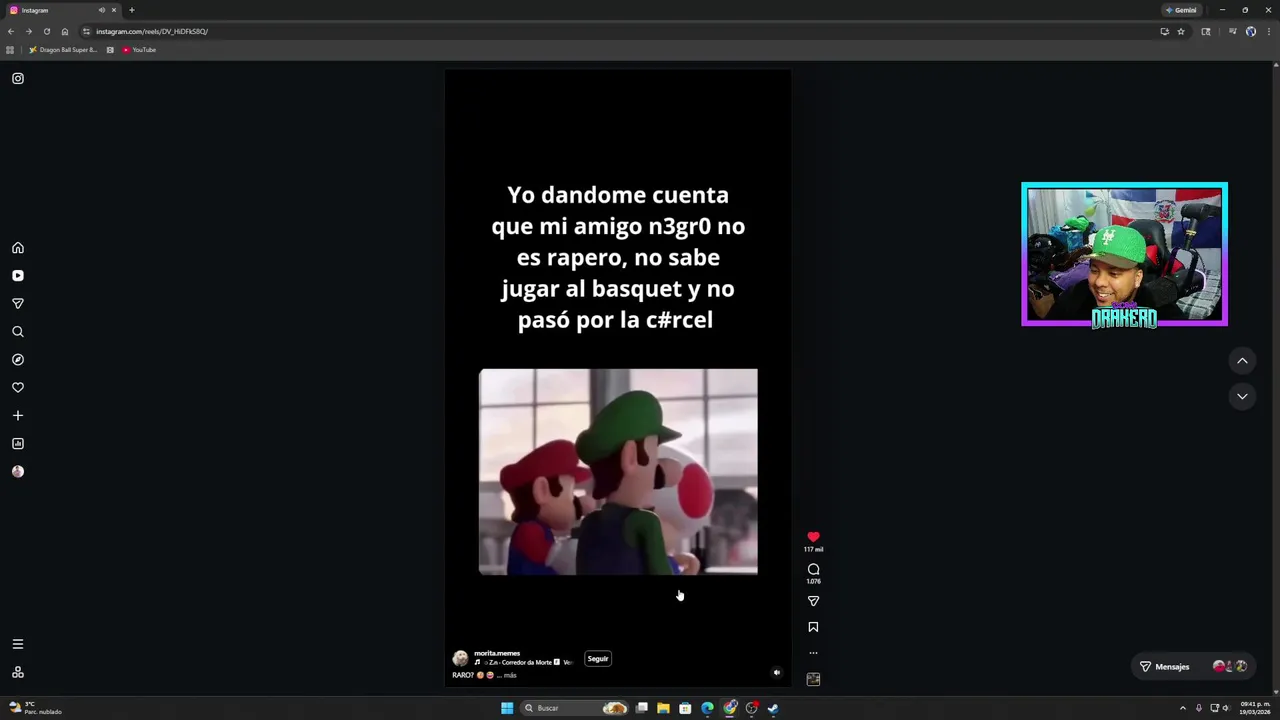Open the Windows Start menu

coord(507,708)
